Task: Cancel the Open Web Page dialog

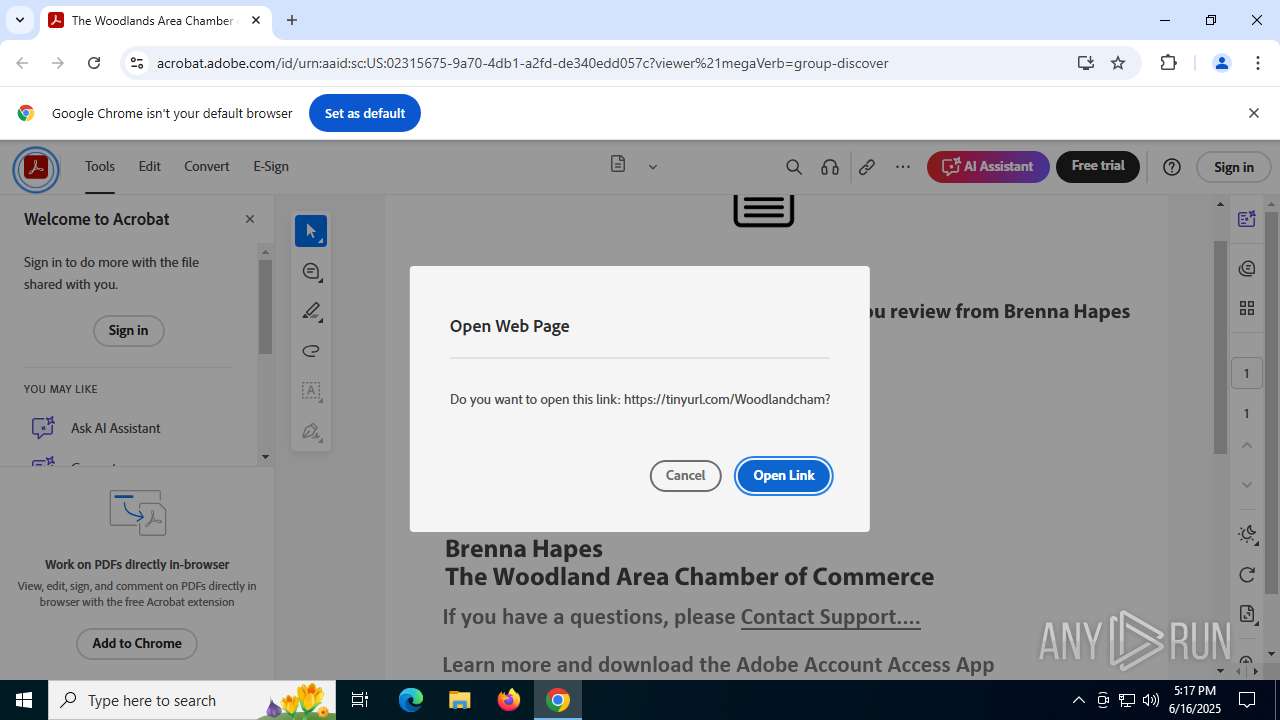Action: pyautogui.click(x=686, y=475)
